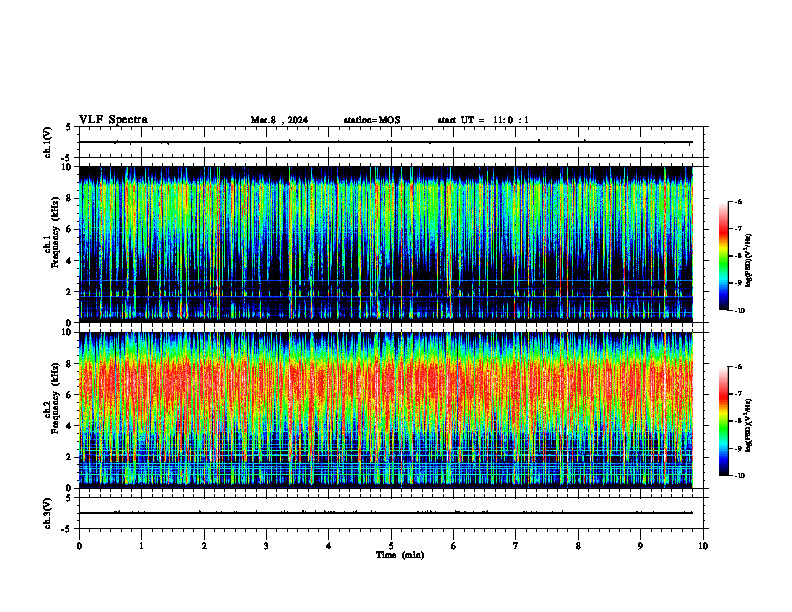The image size is (792, 612).
Task: Click the ch.2 frequency axis "4" tick label
Action: click(x=70, y=426)
